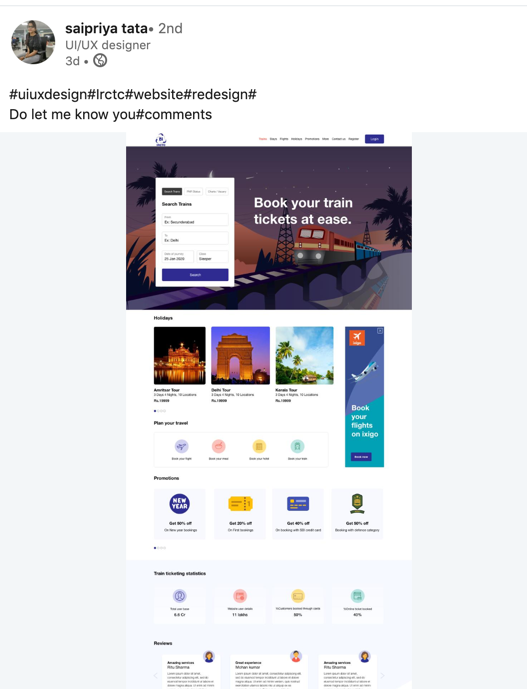
Task: Click the From station input field
Action: point(195,220)
